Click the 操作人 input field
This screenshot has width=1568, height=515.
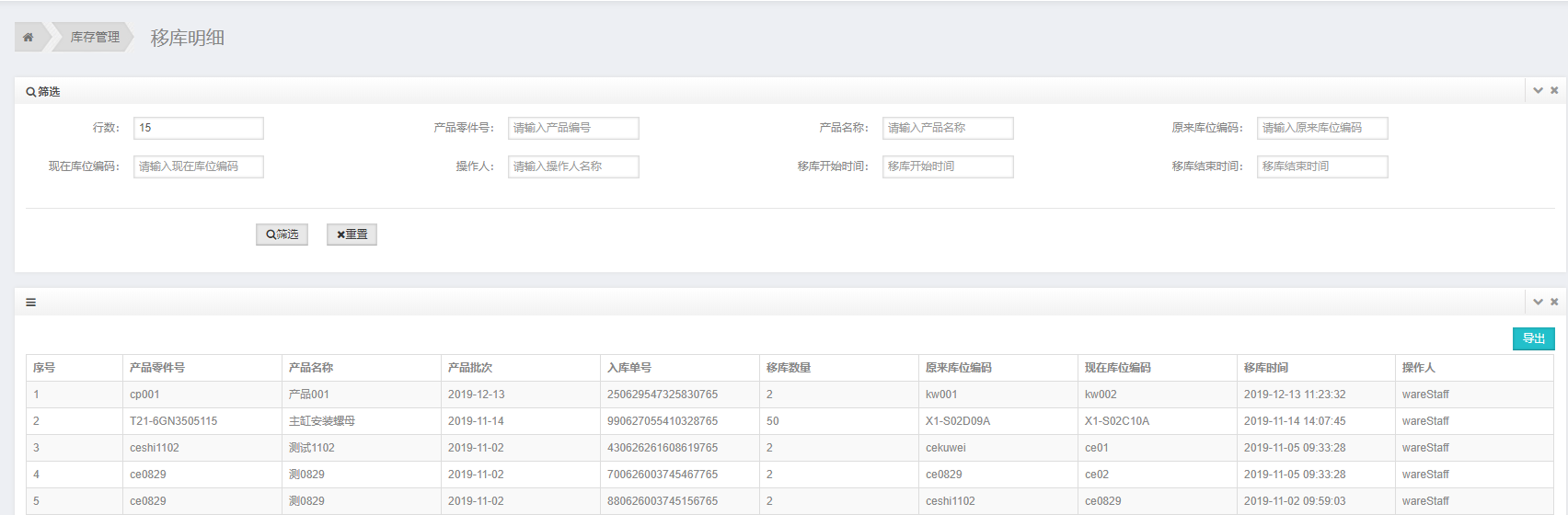(x=572, y=166)
